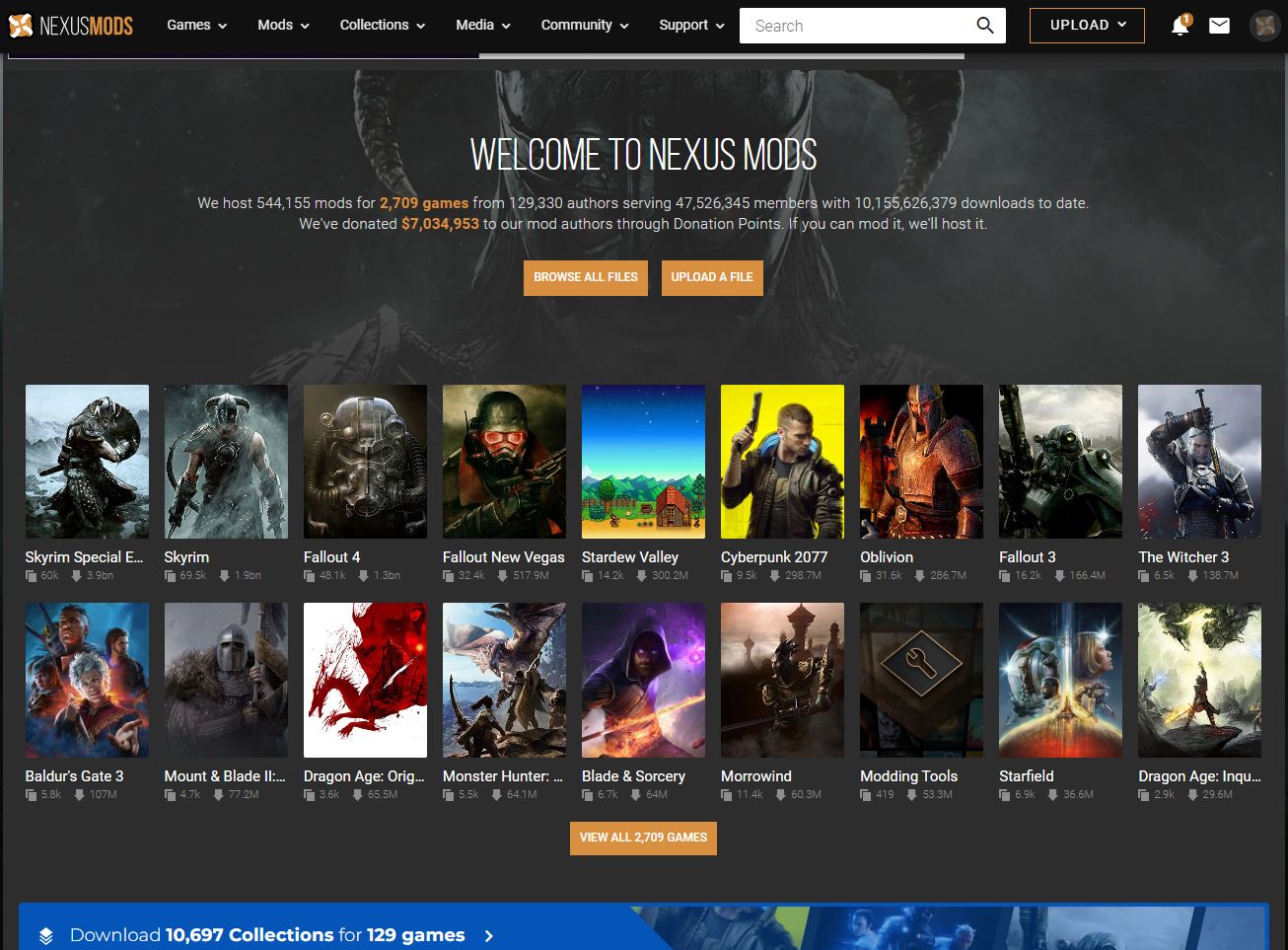The height and width of the screenshot is (950, 1288).
Task: Click the arrow after '129 games' in the banner
Action: (489, 935)
